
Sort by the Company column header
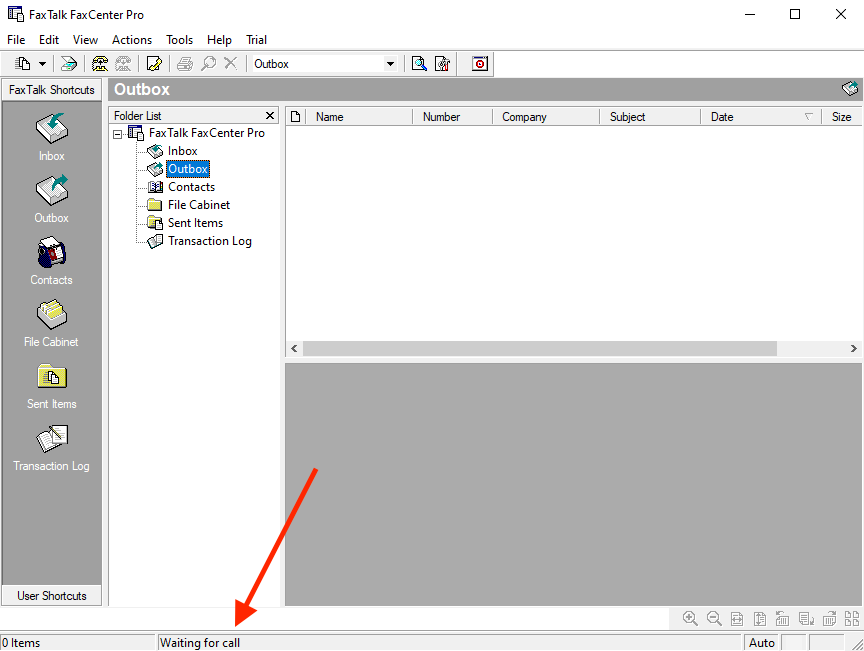(x=546, y=117)
